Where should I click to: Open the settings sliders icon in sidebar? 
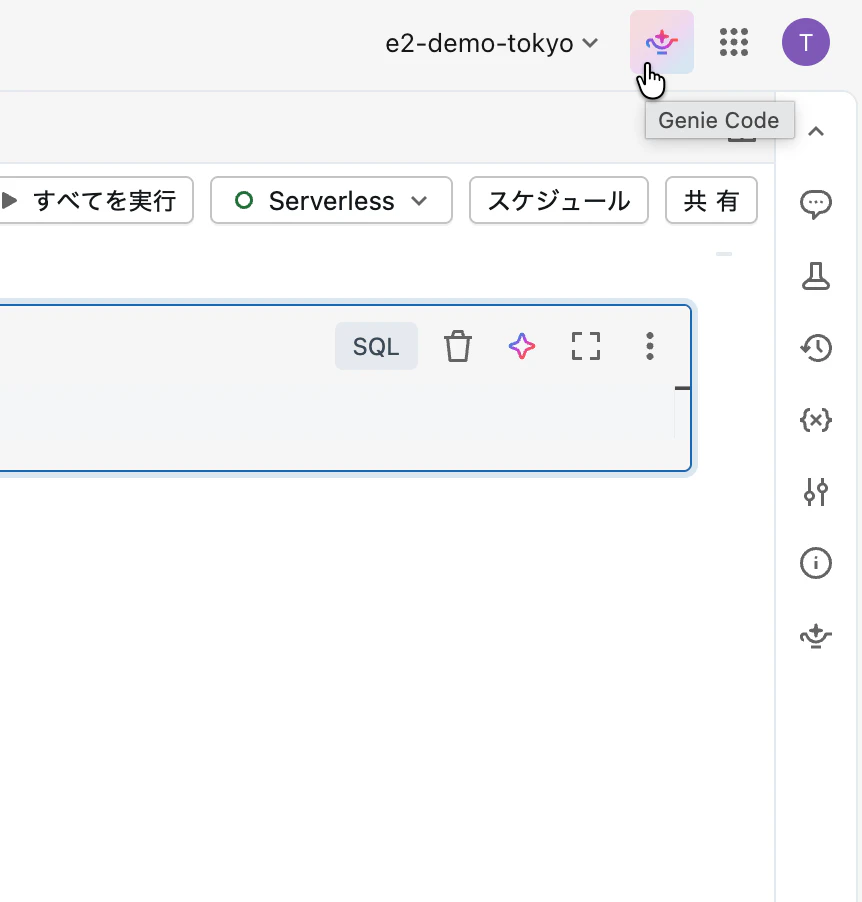point(816,492)
